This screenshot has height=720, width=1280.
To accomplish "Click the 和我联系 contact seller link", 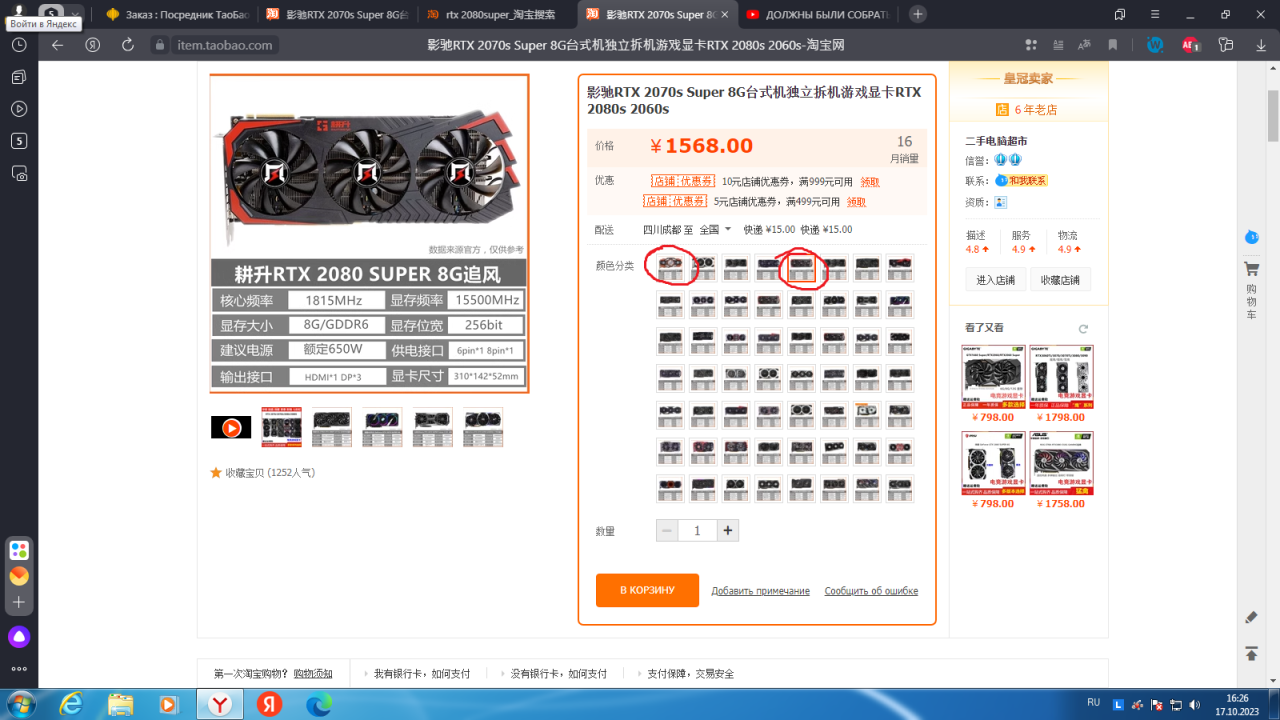I will pyautogui.click(x=1027, y=181).
